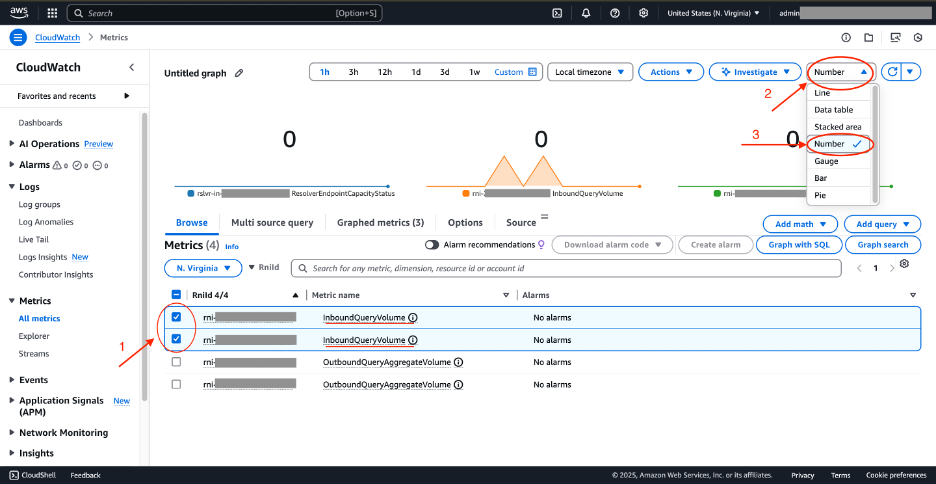Viewport: 936px width, 484px height.
Task: Open the Local timezone dropdown
Action: point(590,72)
